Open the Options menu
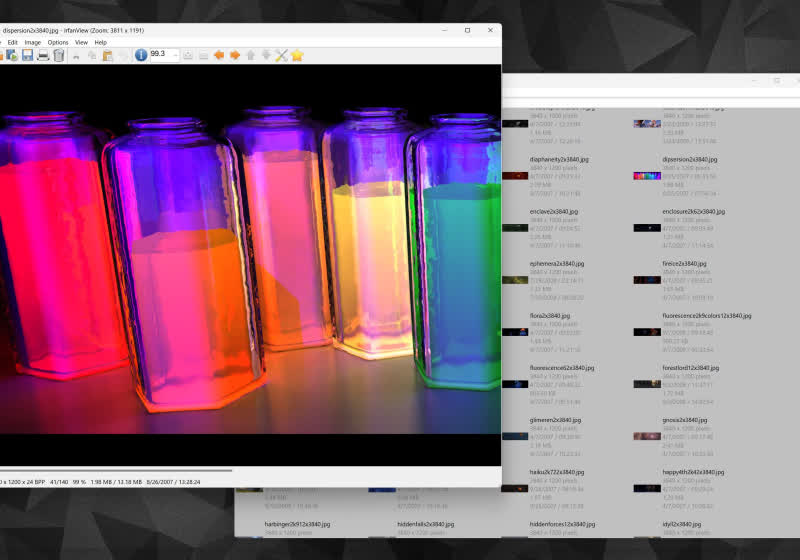 coord(58,42)
